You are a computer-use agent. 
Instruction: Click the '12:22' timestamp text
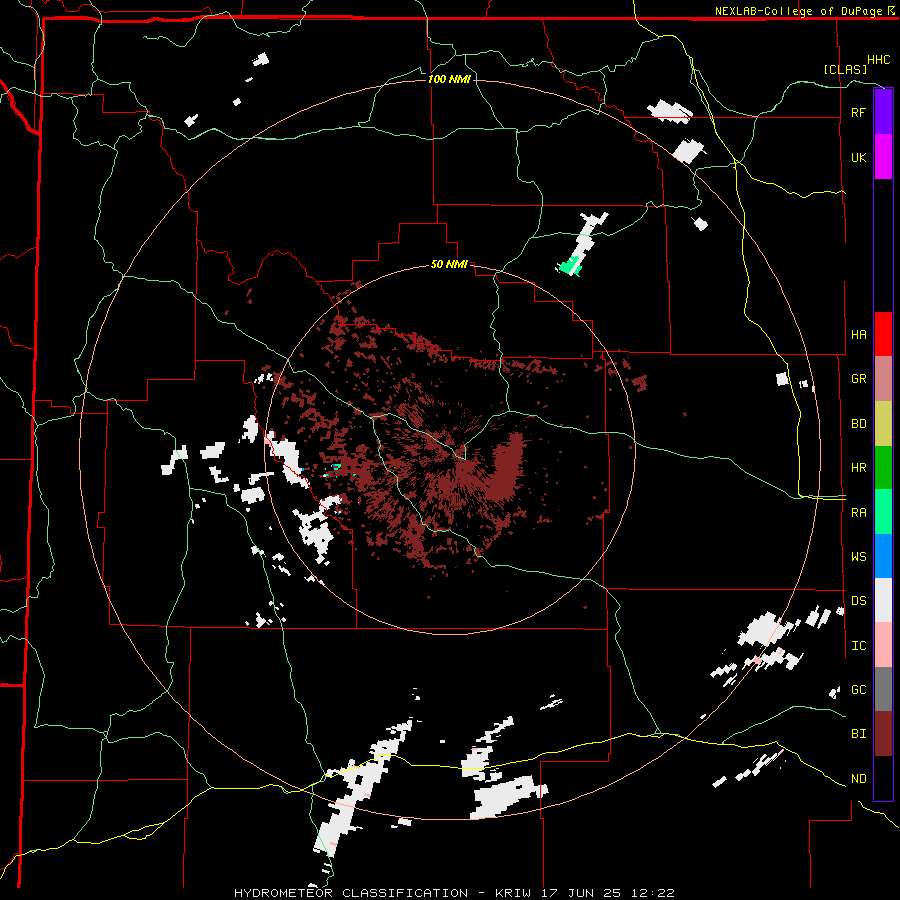pos(652,893)
